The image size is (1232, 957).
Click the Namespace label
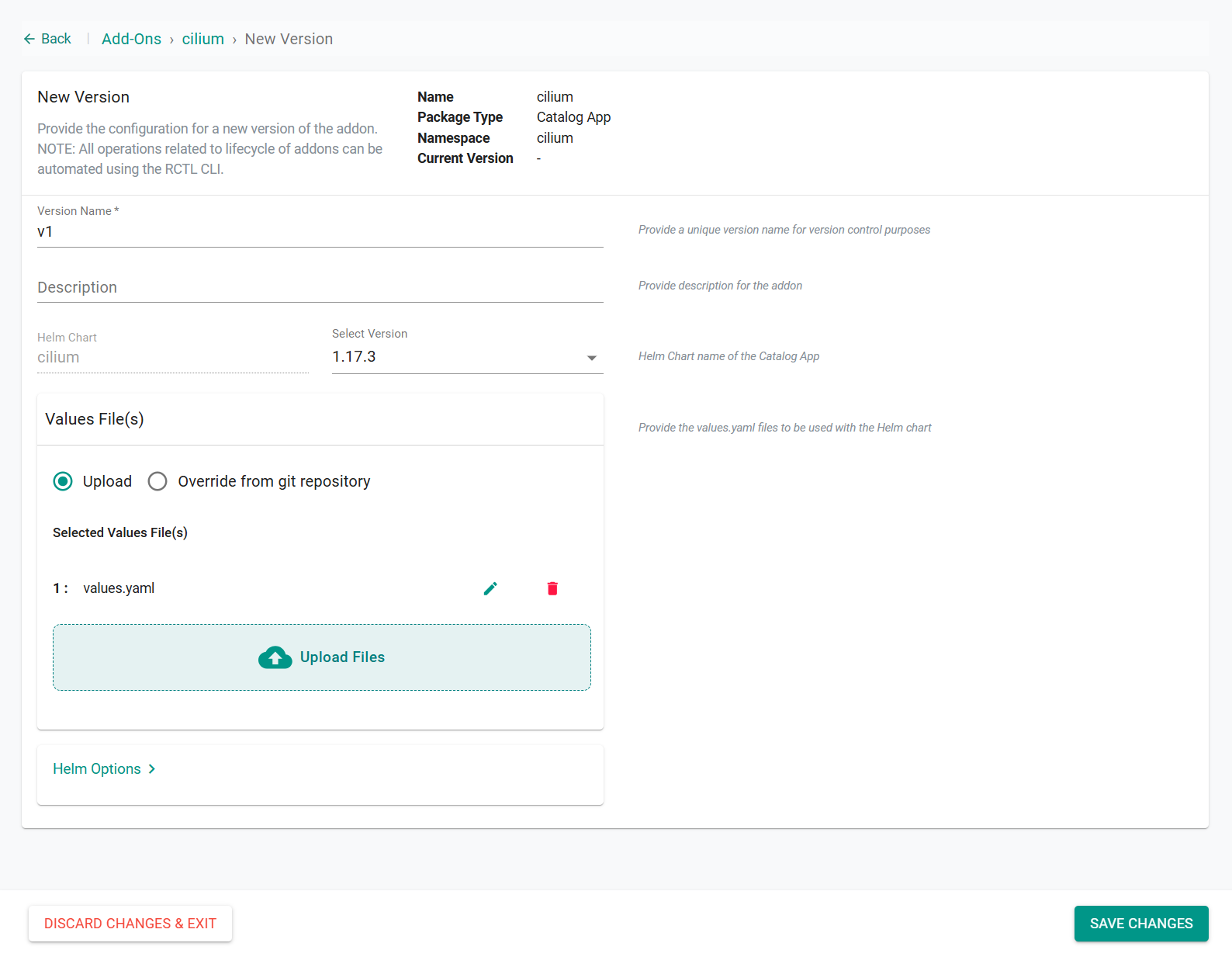(453, 138)
